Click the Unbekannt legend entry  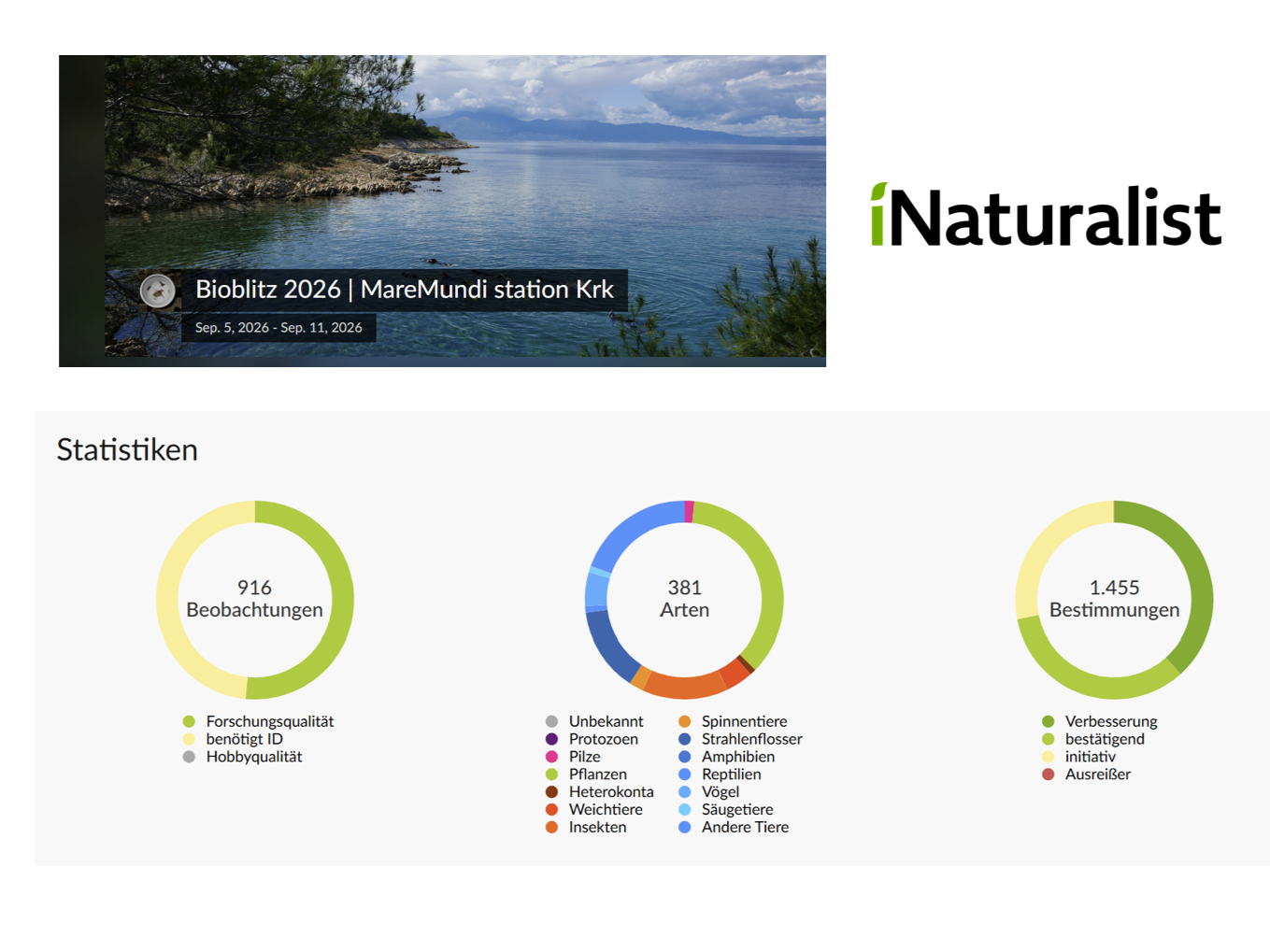[x=594, y=721]
